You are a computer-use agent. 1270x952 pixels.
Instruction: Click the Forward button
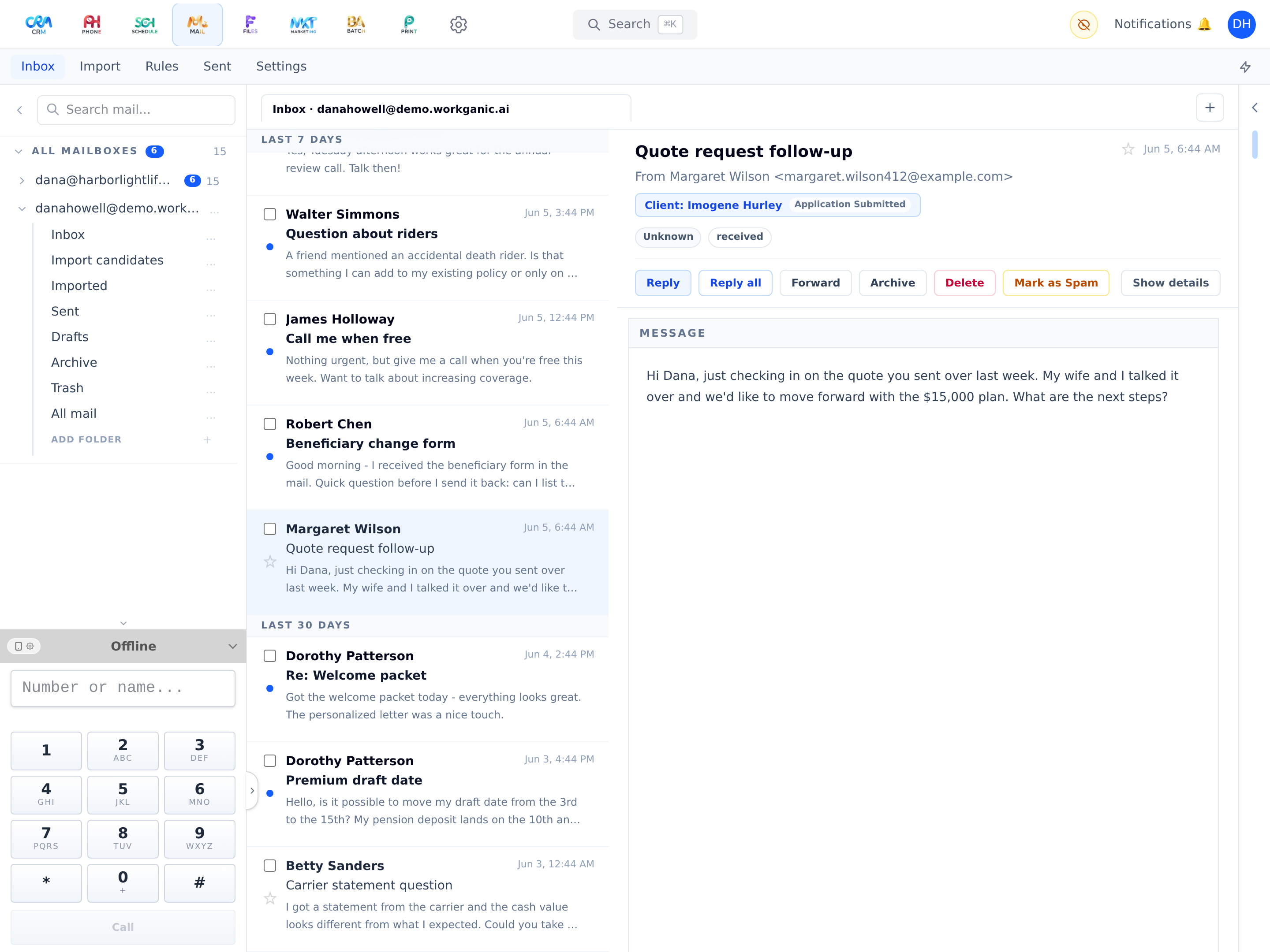(815, 283)
